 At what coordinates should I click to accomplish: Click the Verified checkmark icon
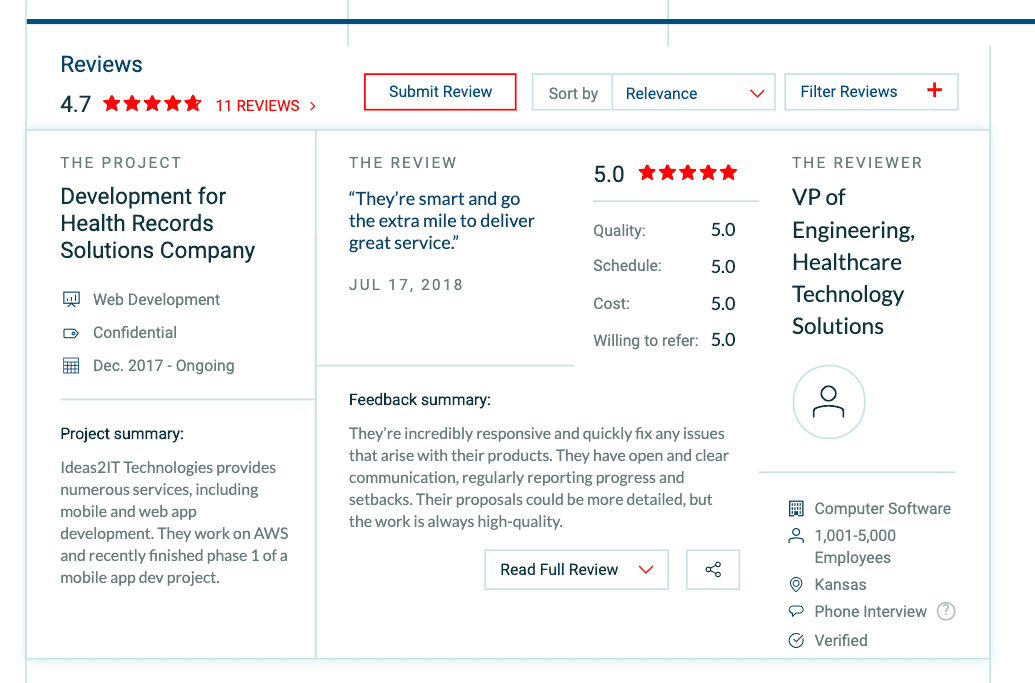pos(796,640)
